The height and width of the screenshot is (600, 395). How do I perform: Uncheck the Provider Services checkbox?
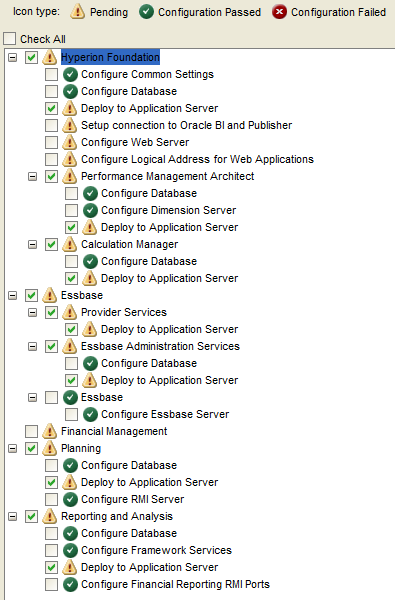51,312
